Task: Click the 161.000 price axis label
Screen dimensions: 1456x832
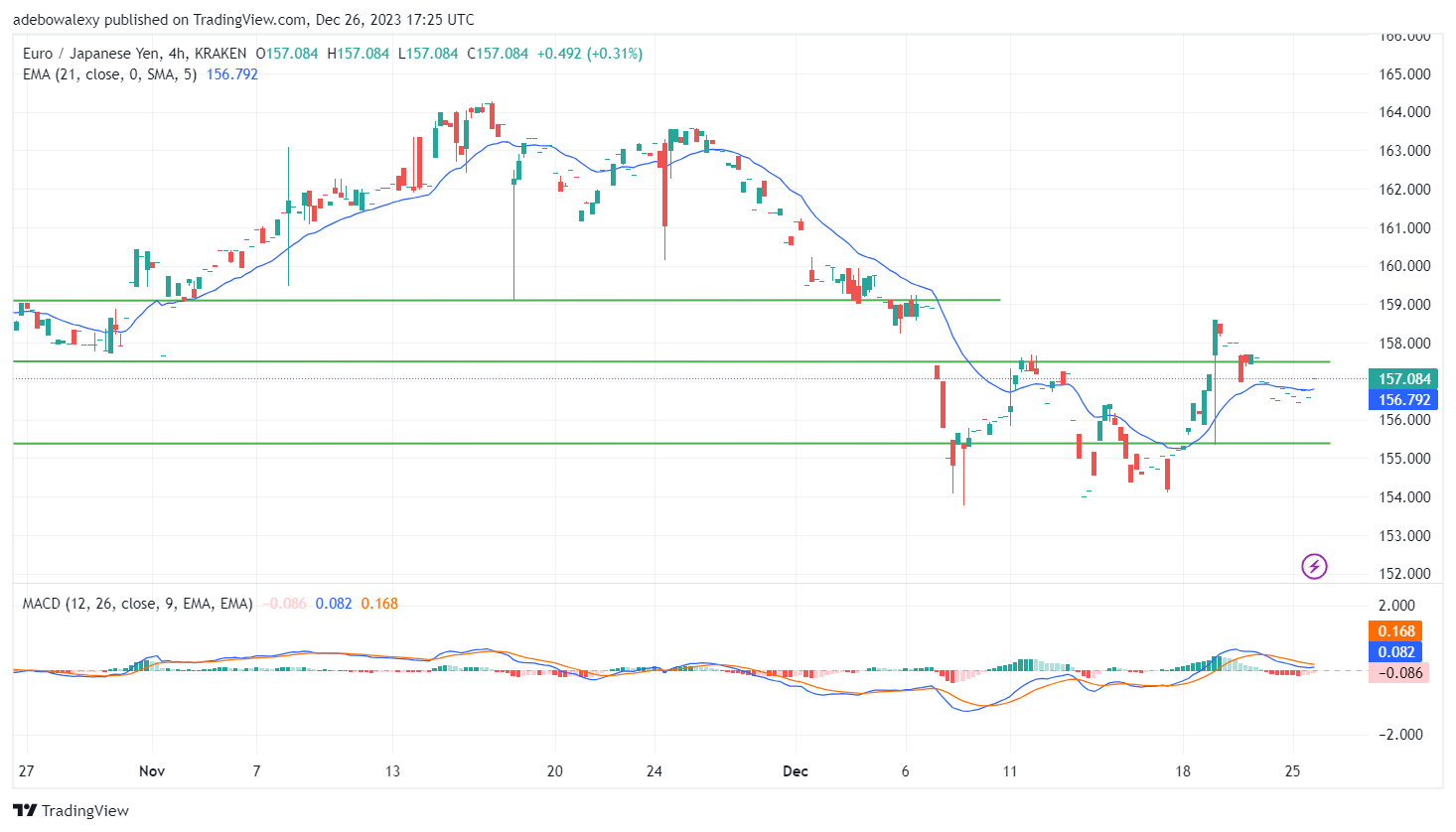Action: 1404,228
